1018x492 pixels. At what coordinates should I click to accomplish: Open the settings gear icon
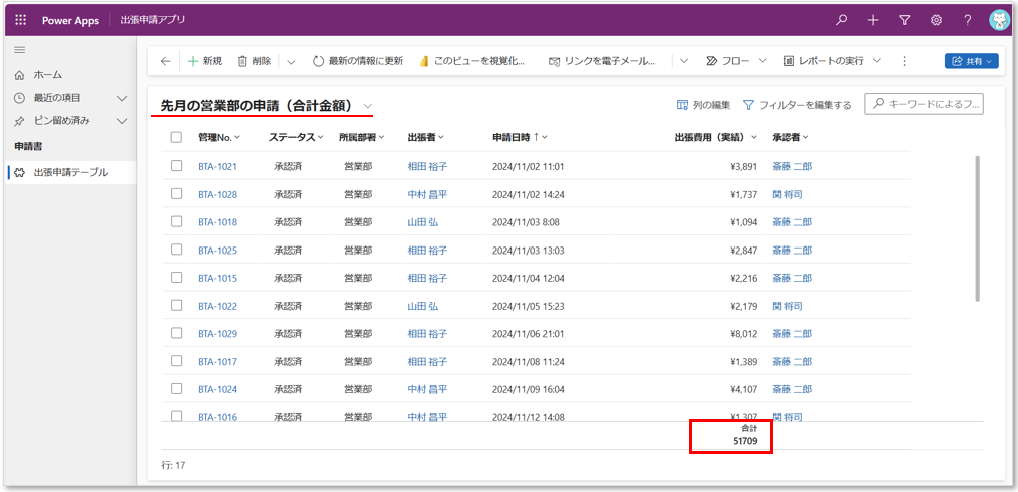pos(936,20)
